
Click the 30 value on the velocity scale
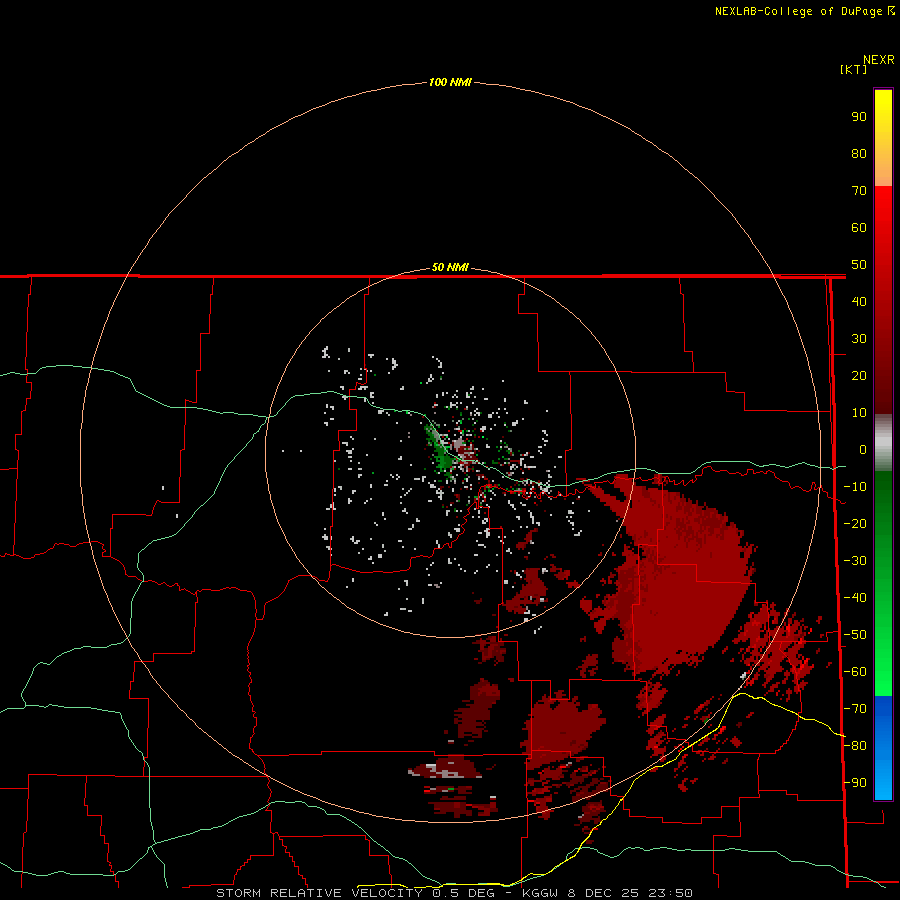click(x=859, y=339)
